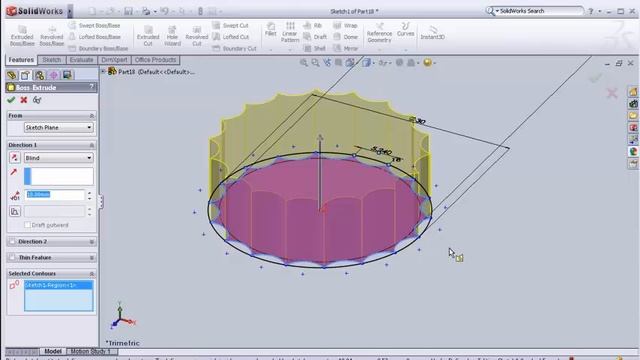Choose Lofted Boss/Base

pyautogui.click(x=95, y=37)
